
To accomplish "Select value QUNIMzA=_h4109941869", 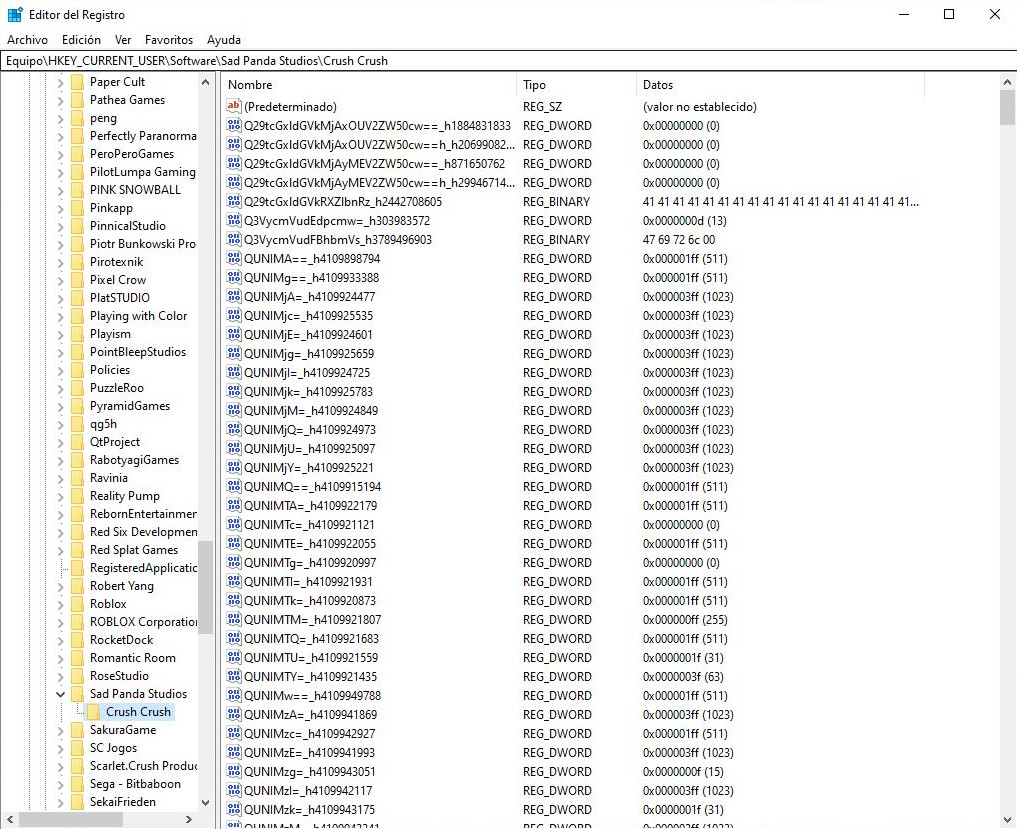I will pyautogui.click(x=310, y=715).
